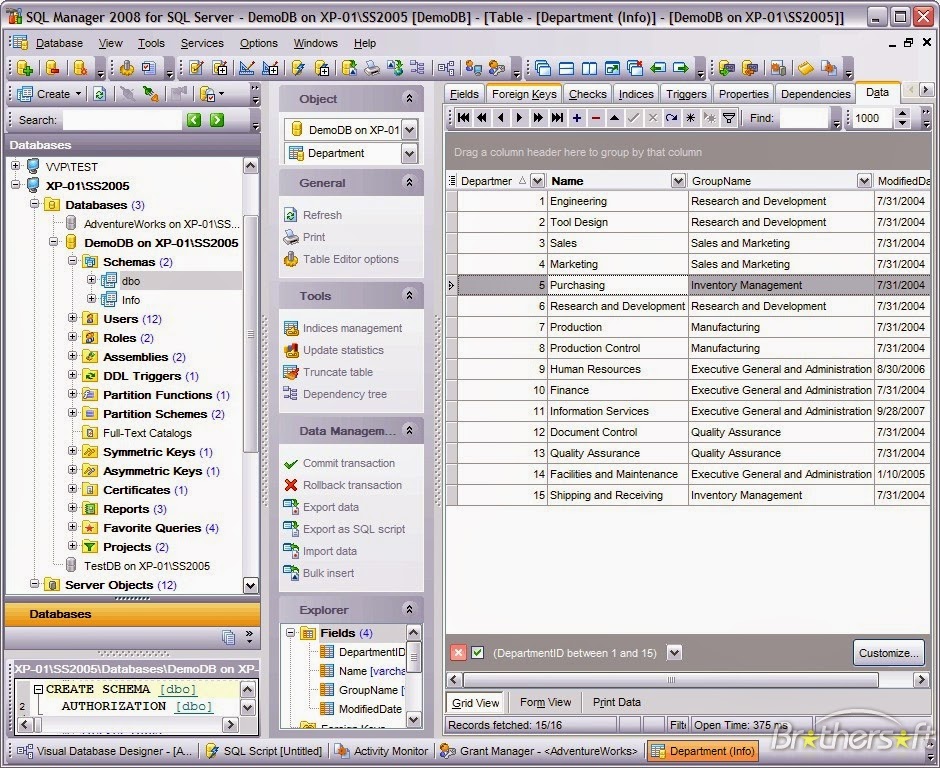This screenshot has width=940, height=768.
Task: Open the Services menu
Action: (202, 43)
